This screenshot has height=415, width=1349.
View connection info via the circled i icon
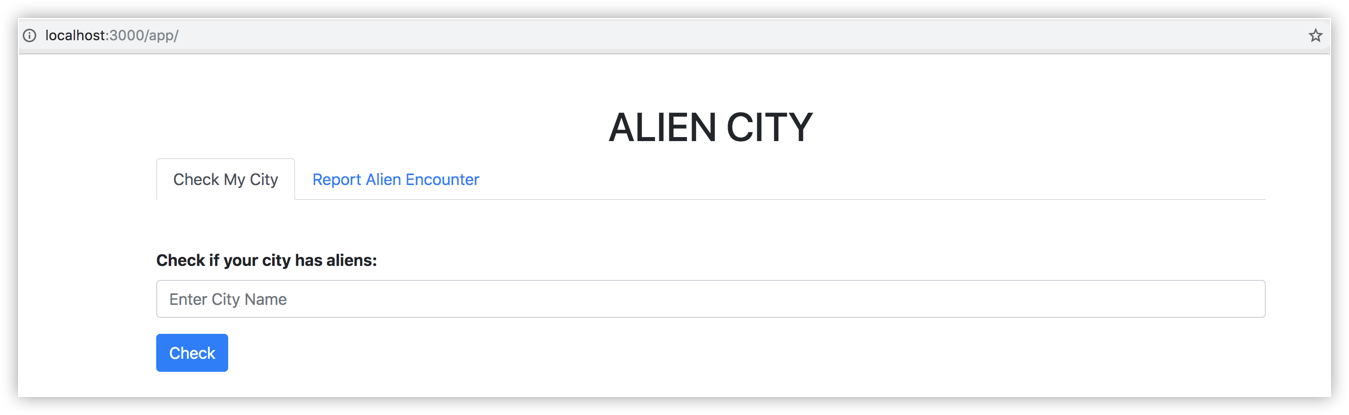click(30, 36)
